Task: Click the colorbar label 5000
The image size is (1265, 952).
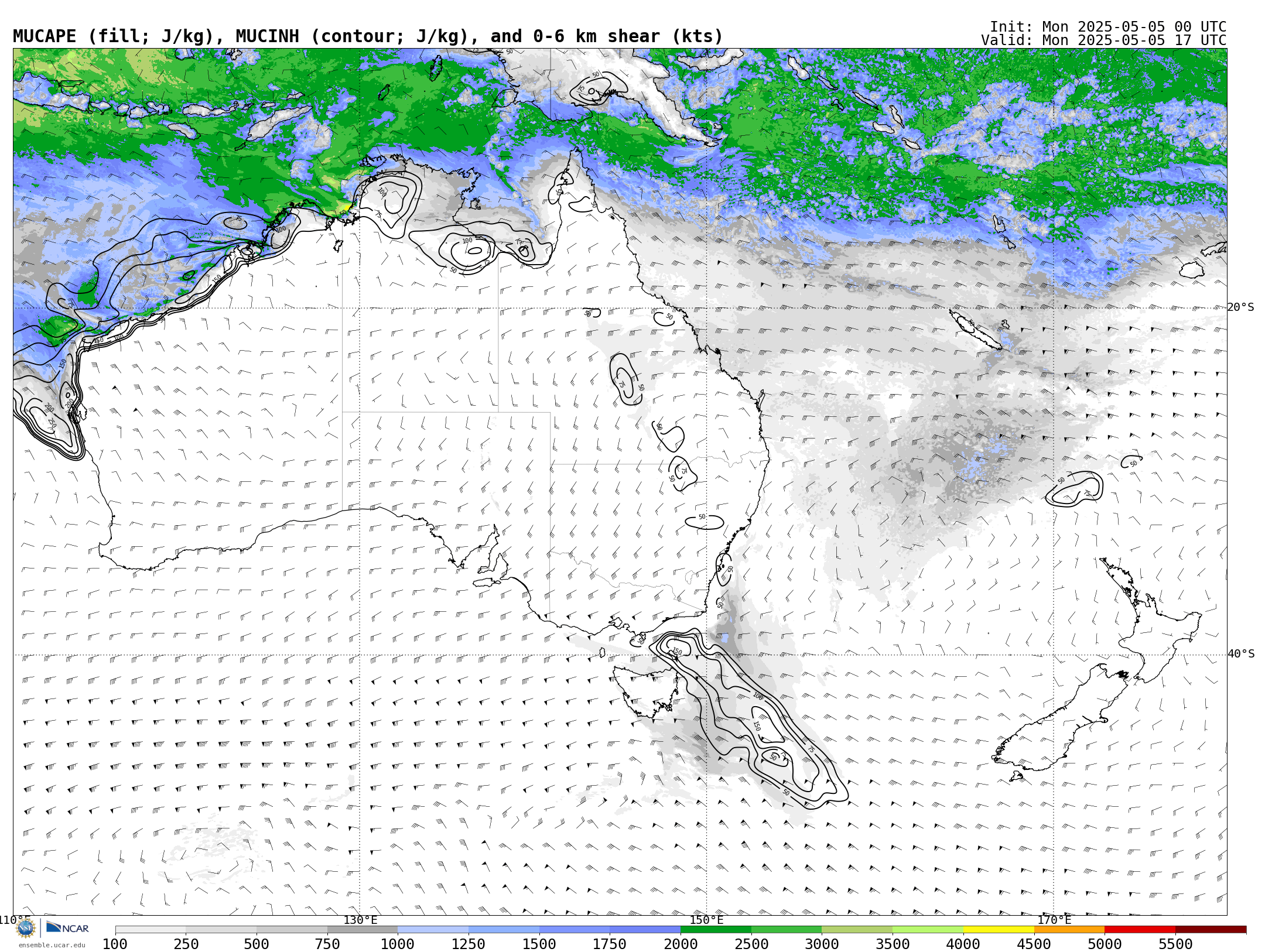Action: pos(1105,944)
